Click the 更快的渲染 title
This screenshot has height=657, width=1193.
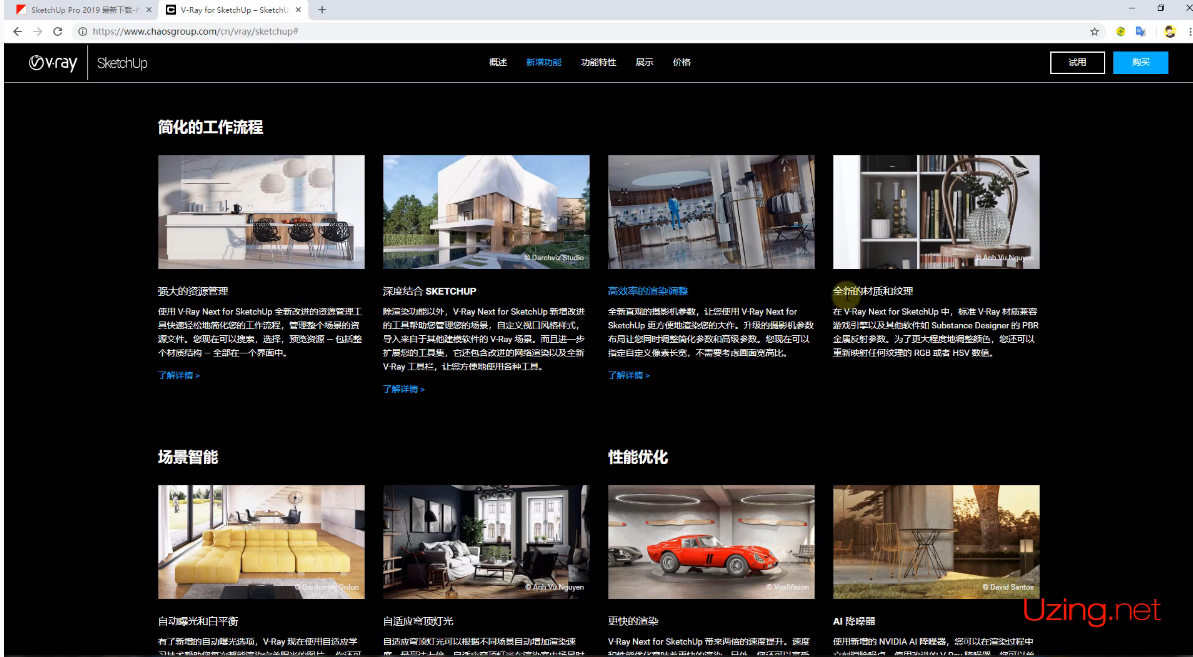pyautogui.click(x=633, y=621)
